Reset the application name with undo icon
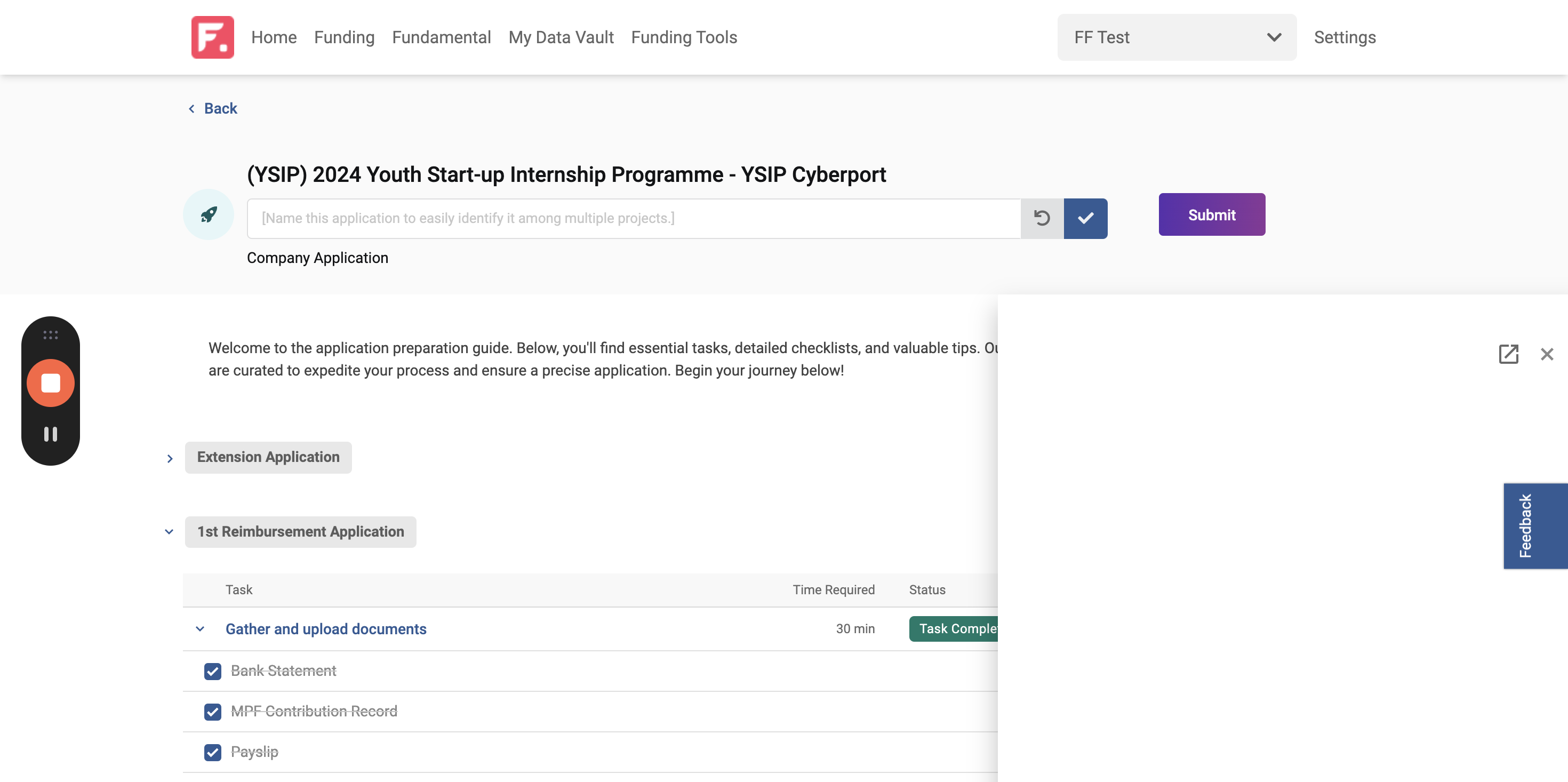 click(x=1042, y=218)
